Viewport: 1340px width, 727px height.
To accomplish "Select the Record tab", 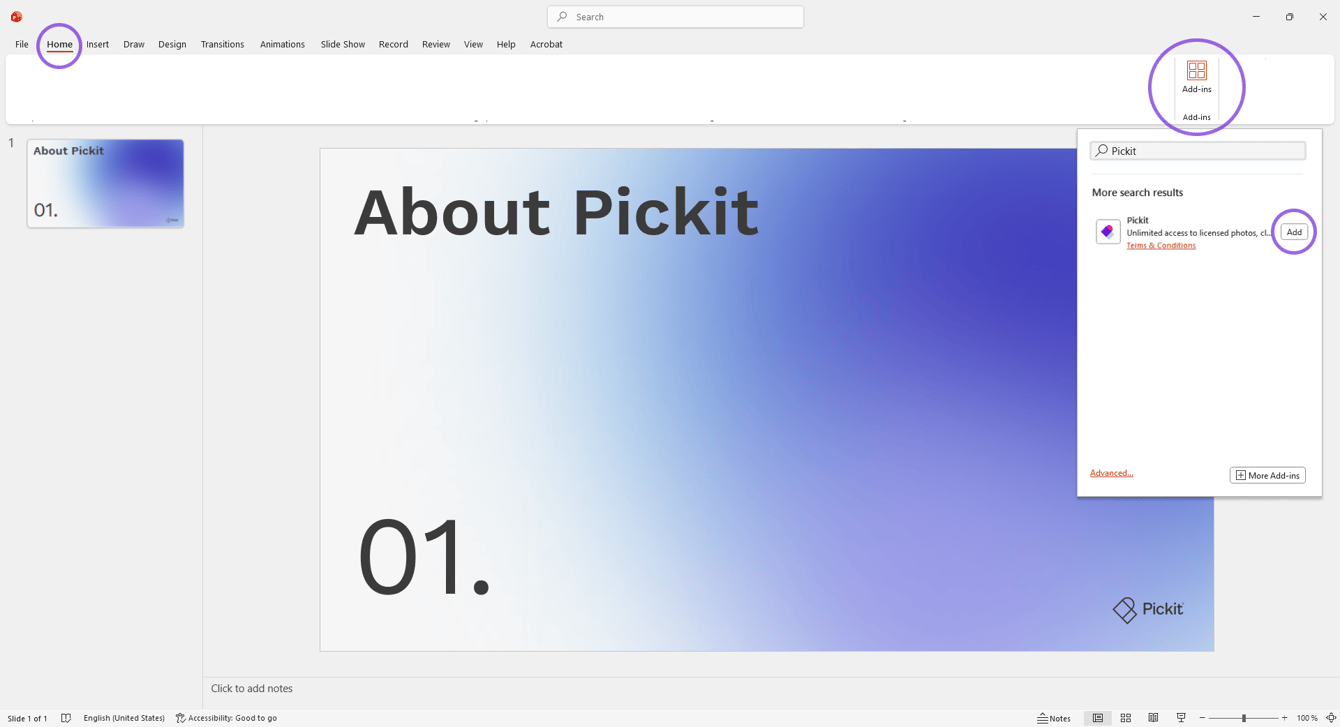I will pos(393,44).
